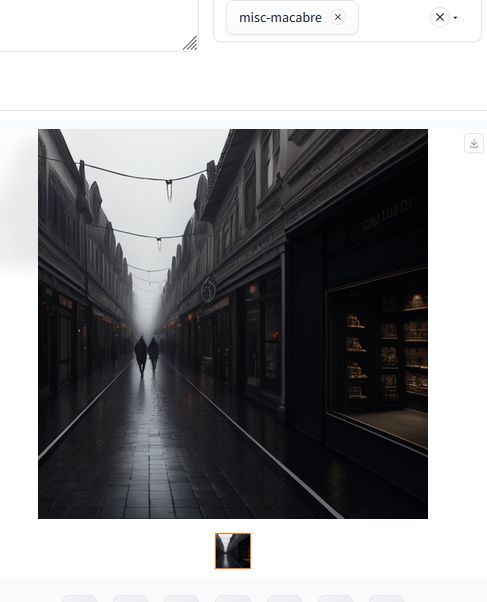Click the prompt textarea resize handle
Viewport: 487px width, 602px height.
[x=190, y=43]
